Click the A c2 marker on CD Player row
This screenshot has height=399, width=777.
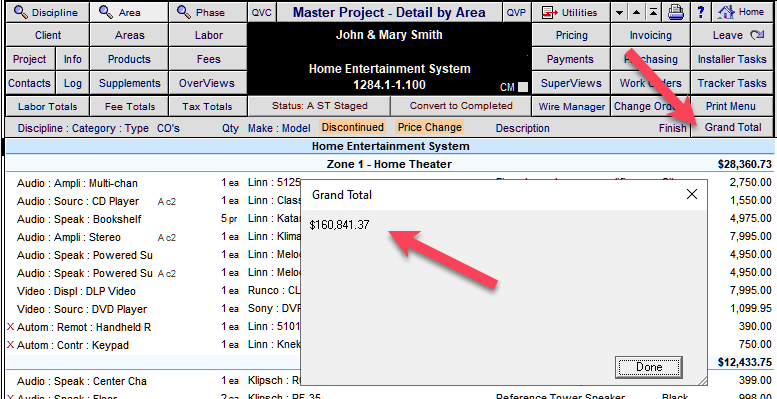166,202
